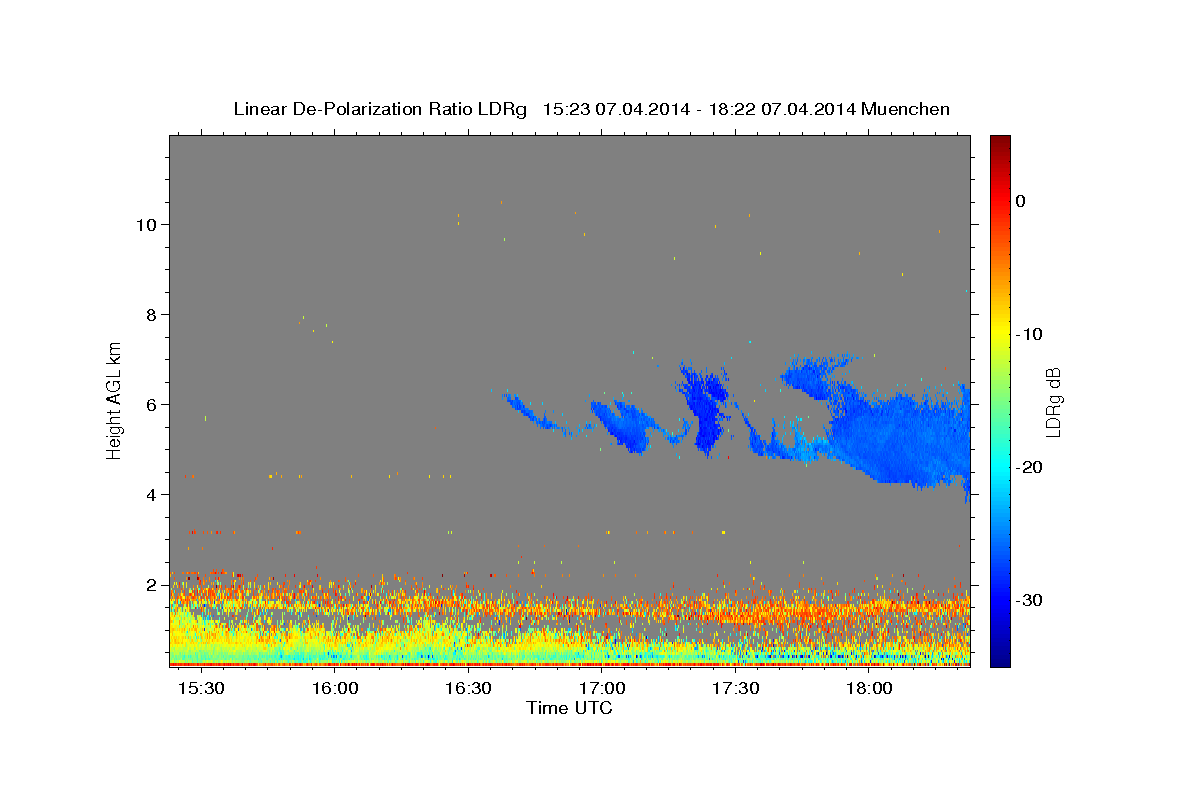The height and width of the screenshot is (800, 1200).
Task: Click the colorbar value -20
Action: (x=1030, y=467)
